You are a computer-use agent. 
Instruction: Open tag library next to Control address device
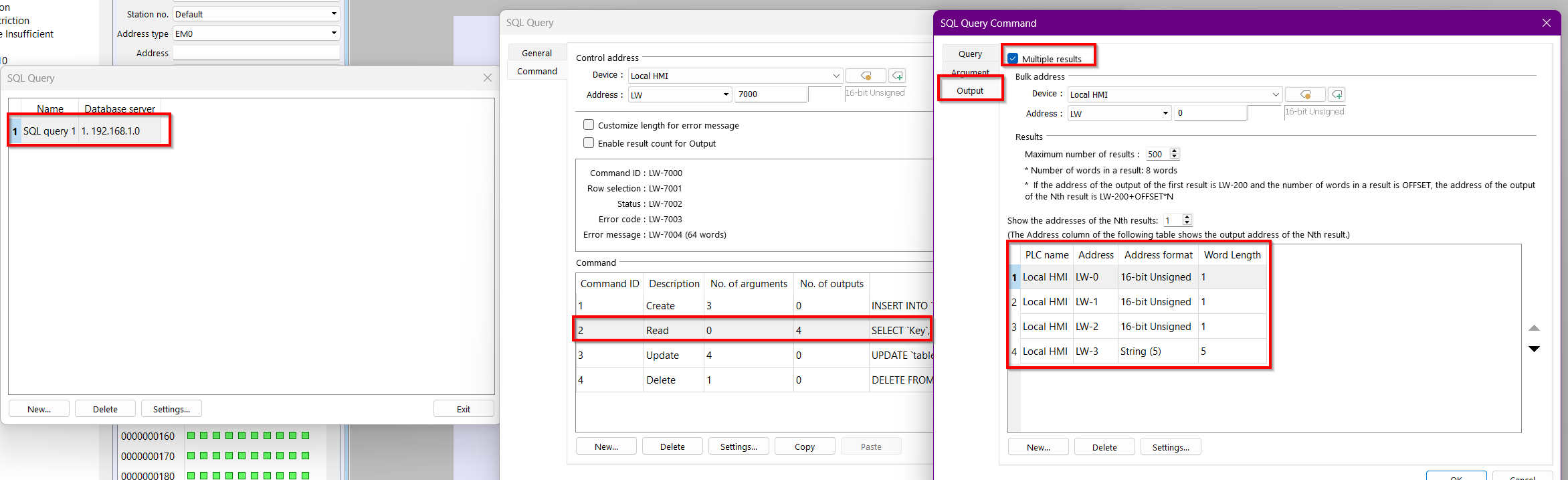click(866, 76)
